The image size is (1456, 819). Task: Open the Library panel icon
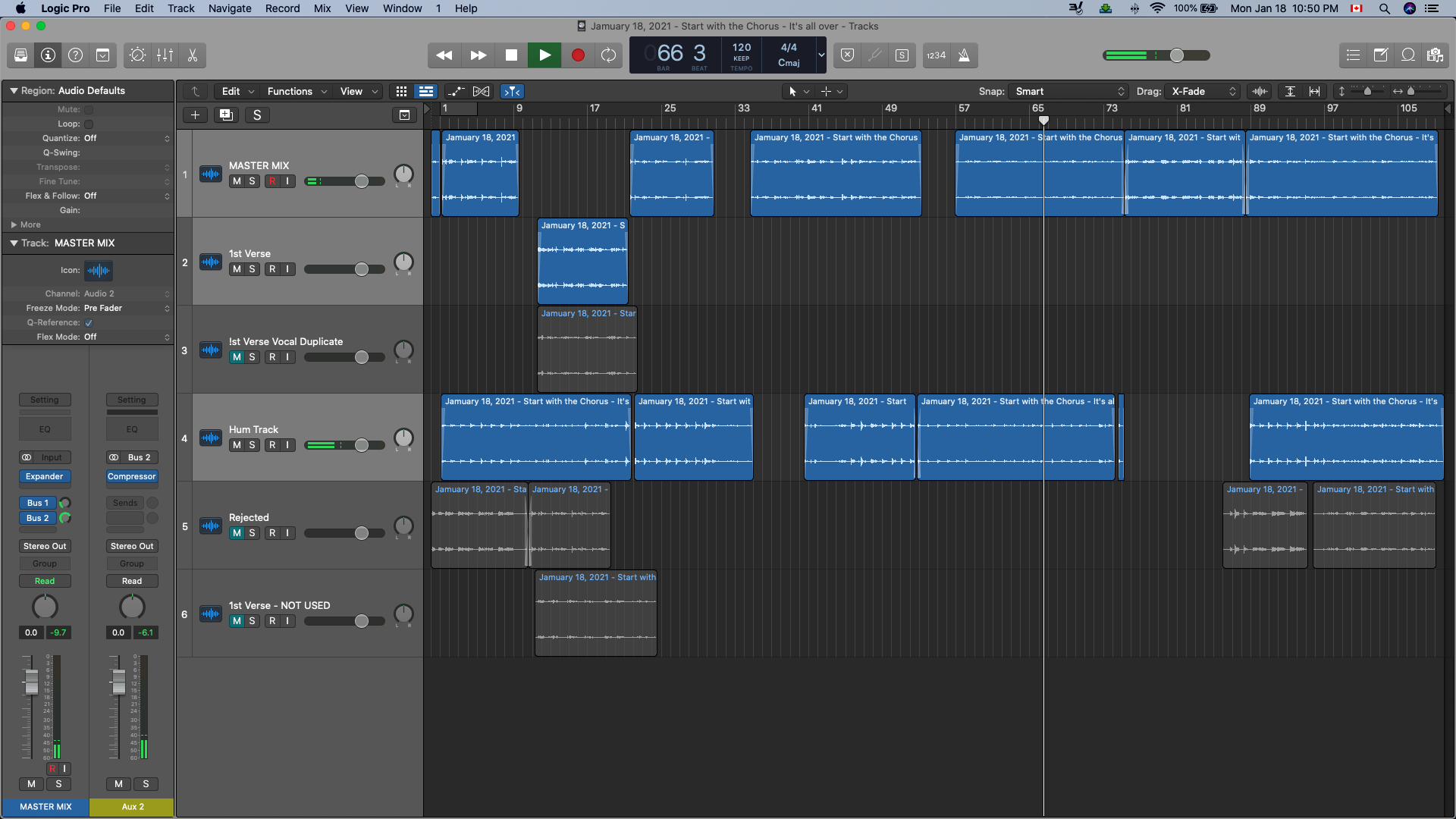point(20,55)
